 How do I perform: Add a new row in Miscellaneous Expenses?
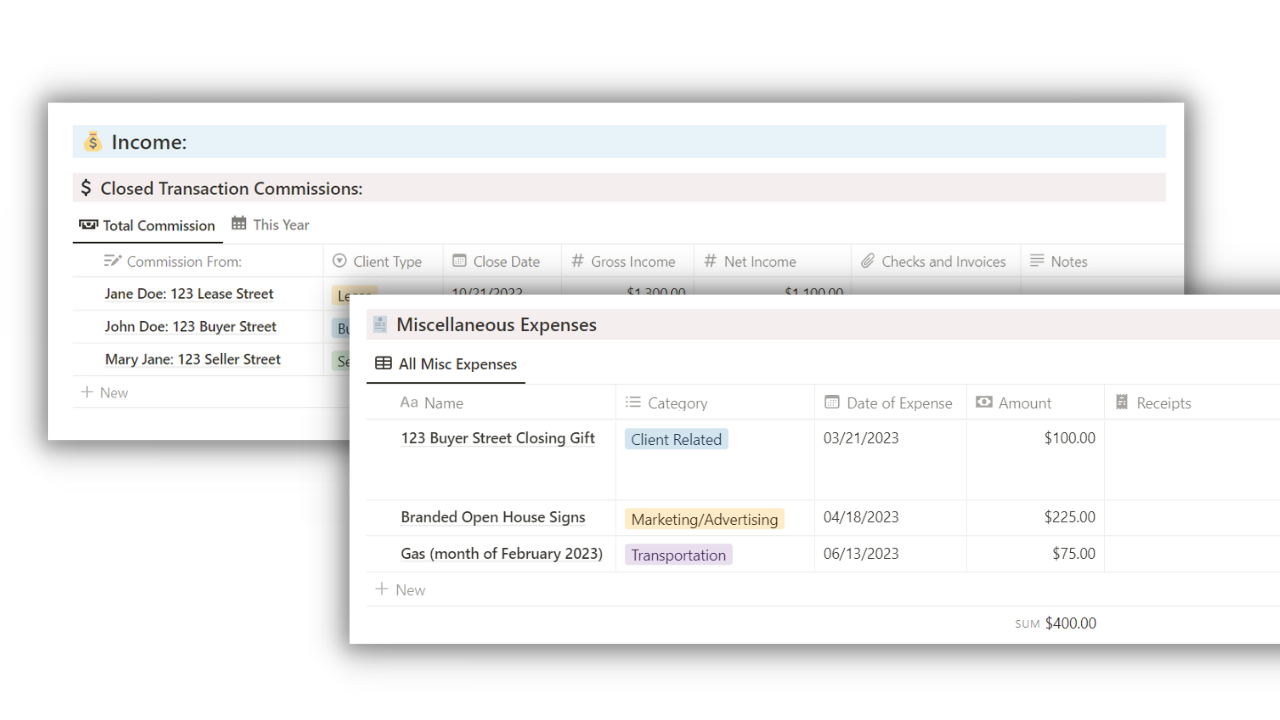pyautogui.click(x=400, y=589)
